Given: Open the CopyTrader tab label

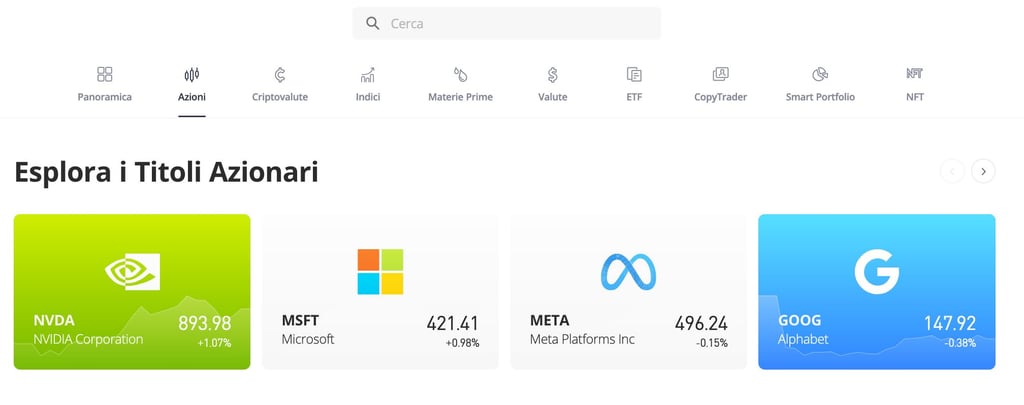Looking at the screenshot, I should (720, 97).
